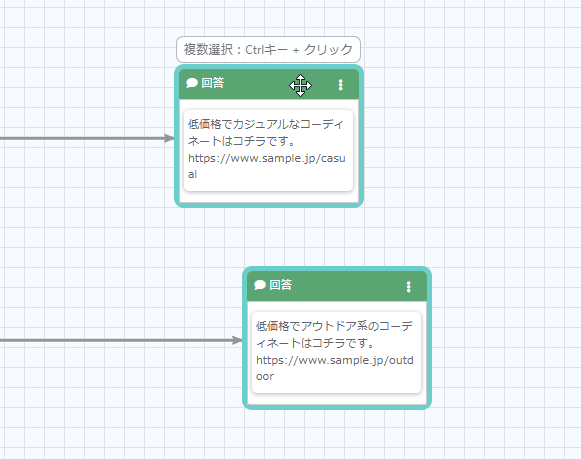Click the white footer area of the casual node
Viewport: 581px width, 459px height.
pos(269,197)
